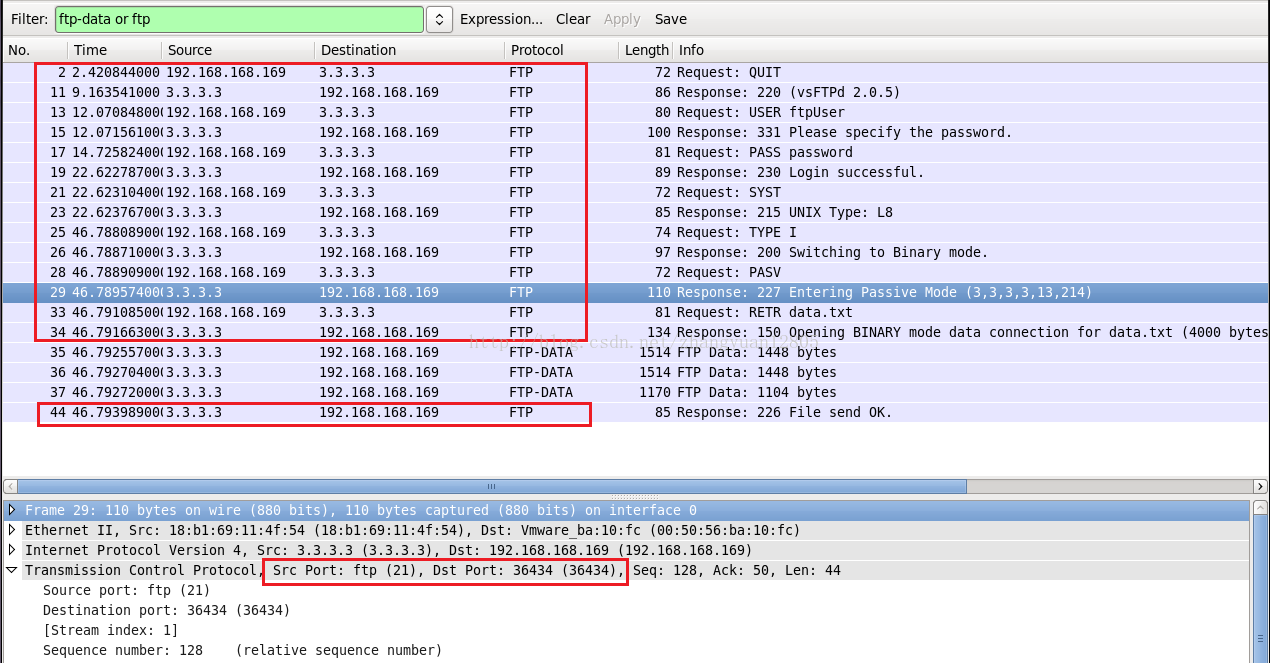Sort by the Length column header
The height and width of the screenshot is (663, 1270).
[x=646, y=50]
